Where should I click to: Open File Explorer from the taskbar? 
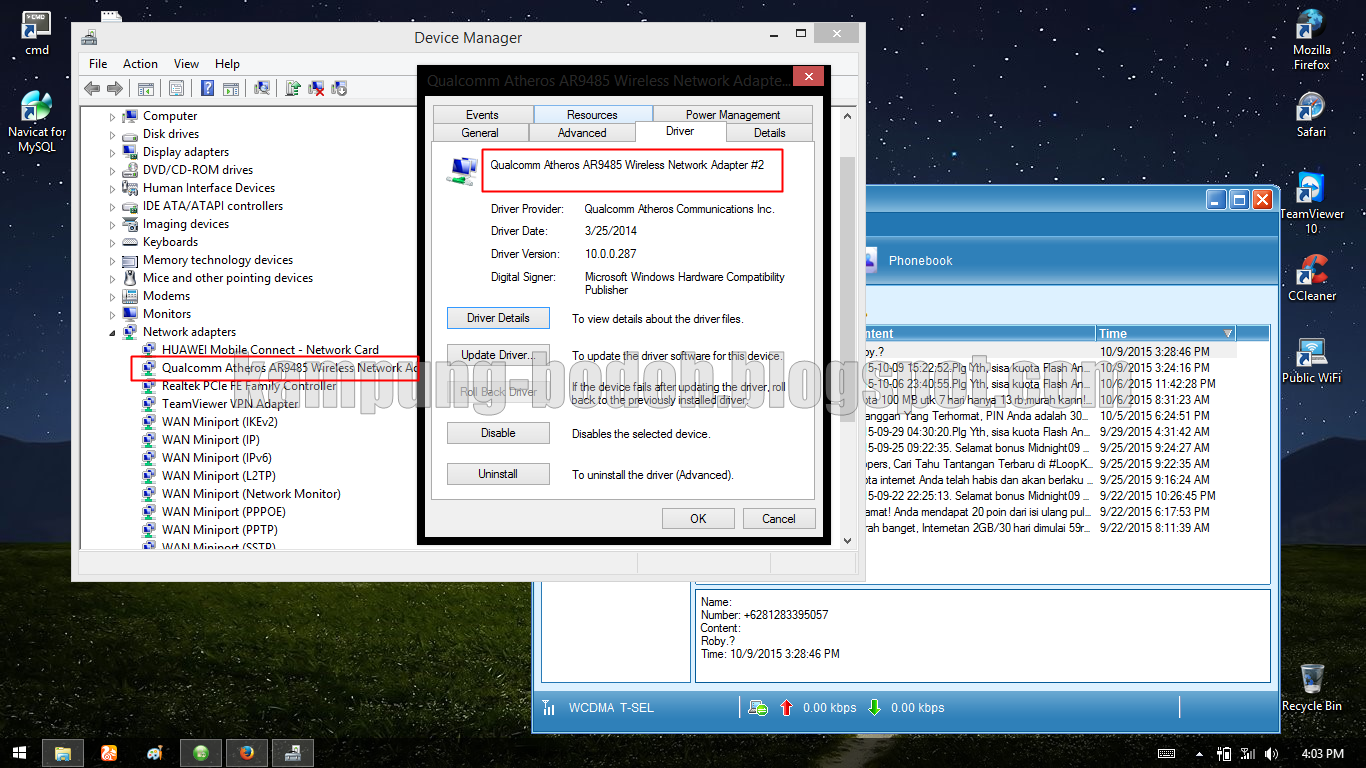63,753
